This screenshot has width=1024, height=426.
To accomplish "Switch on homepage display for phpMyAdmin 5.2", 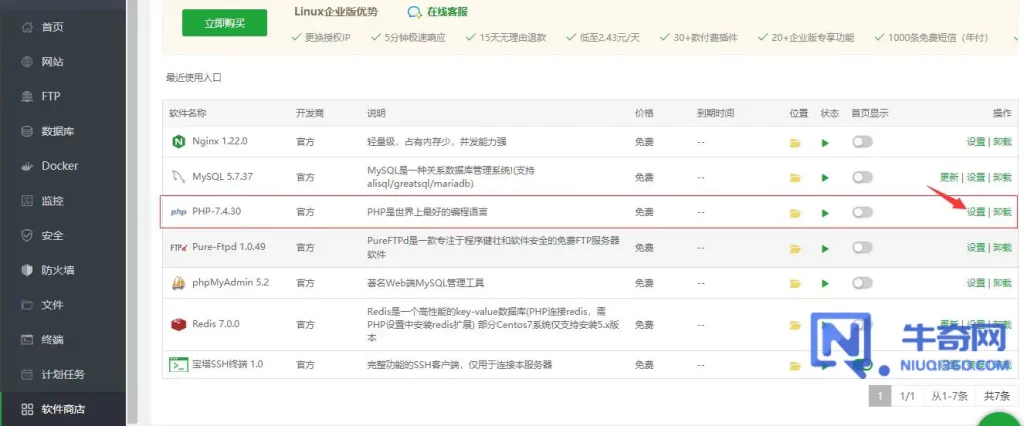I will [x=862, y=282].
